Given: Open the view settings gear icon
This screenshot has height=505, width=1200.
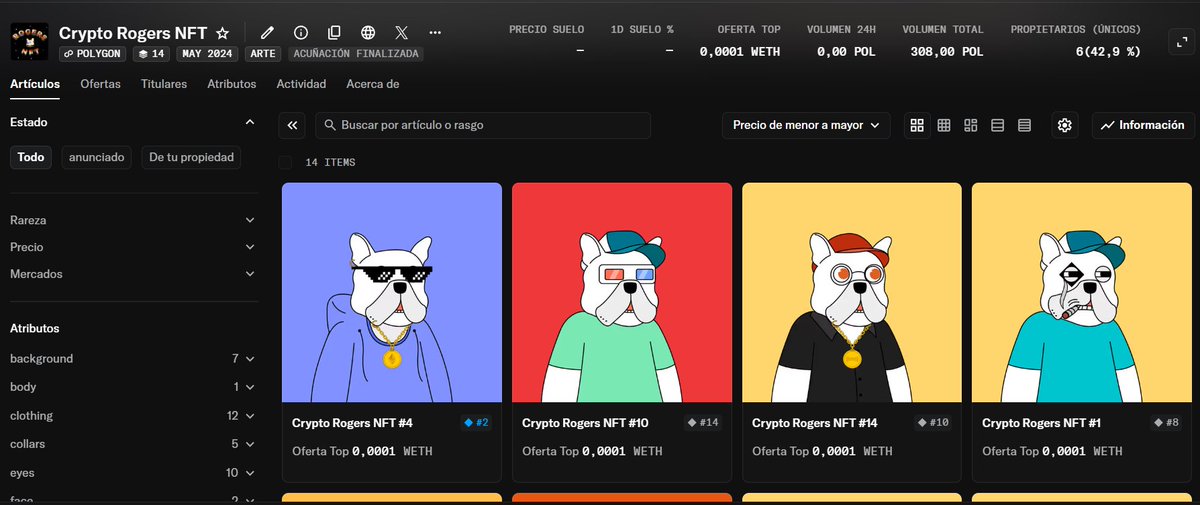Looking at the screenshot, I should (x=1065, y=125).
